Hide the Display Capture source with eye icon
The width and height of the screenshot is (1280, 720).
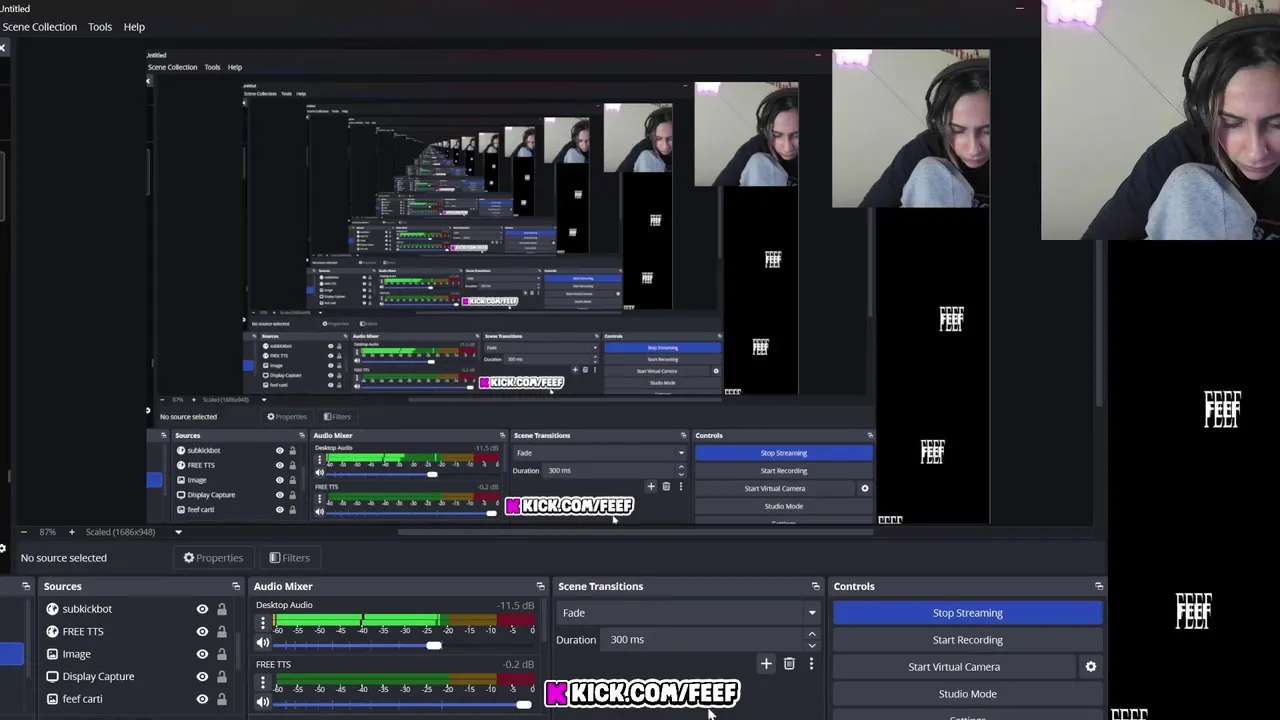pyautogui.click(x=202, y=676)
